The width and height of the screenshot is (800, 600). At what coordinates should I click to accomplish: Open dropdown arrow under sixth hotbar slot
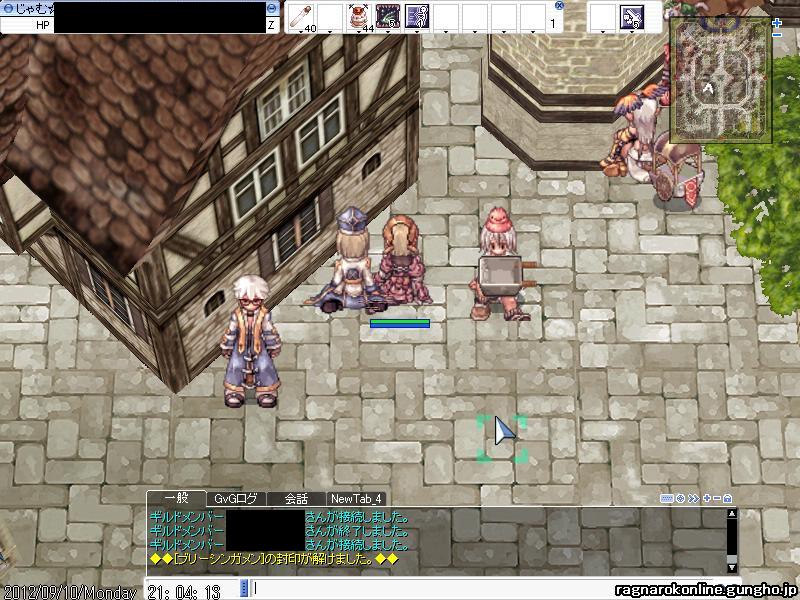click(x=446, y=32)
